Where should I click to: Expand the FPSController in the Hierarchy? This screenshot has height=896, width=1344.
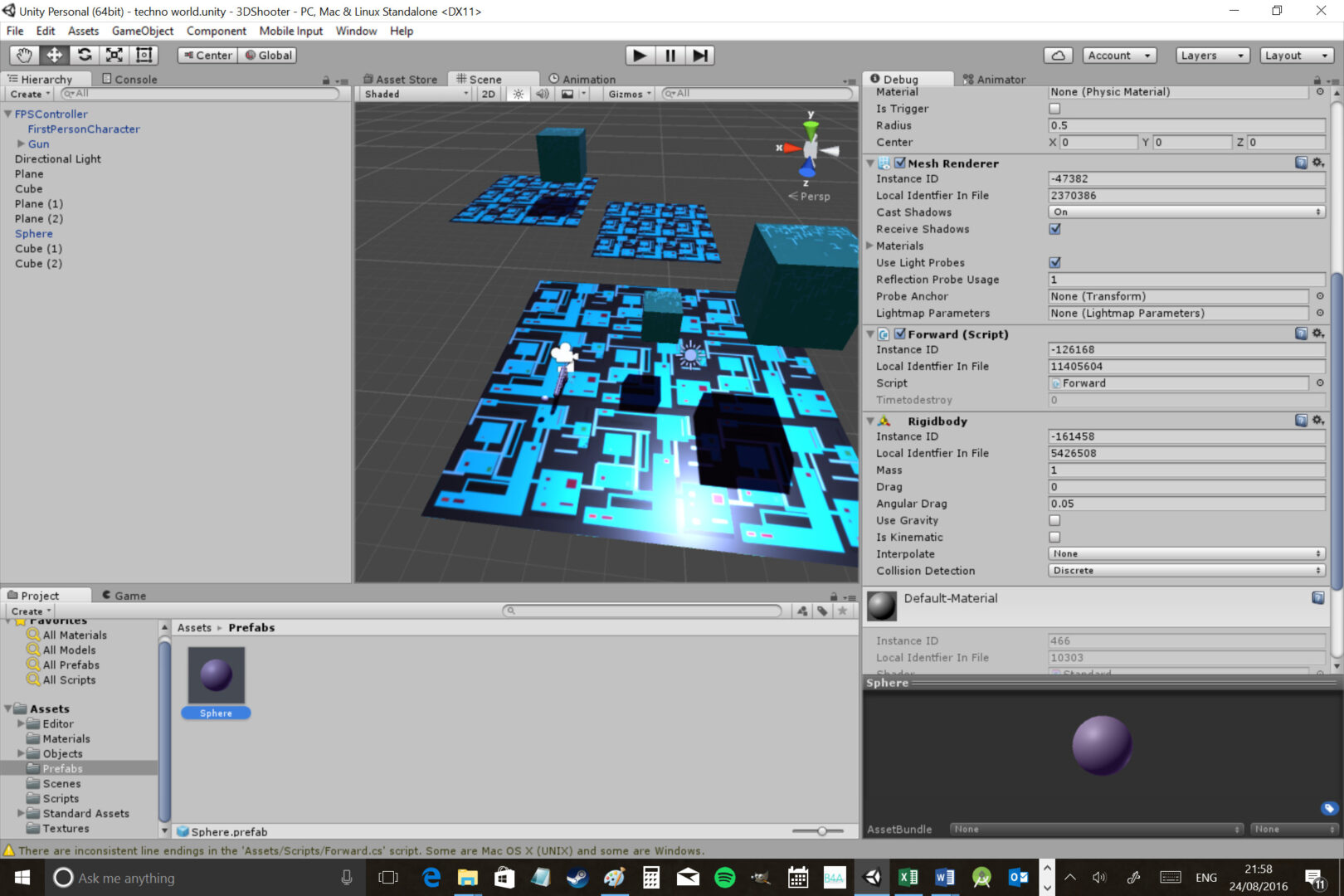click(7, 114)
